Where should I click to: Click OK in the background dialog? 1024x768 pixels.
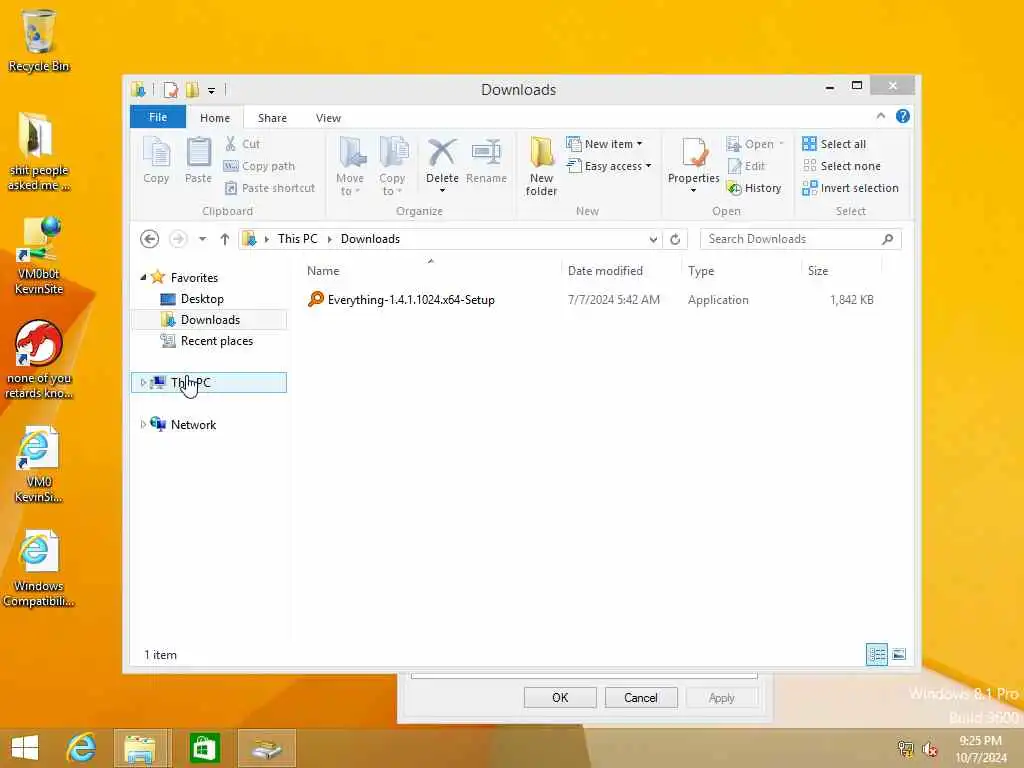tap(560, 697)
